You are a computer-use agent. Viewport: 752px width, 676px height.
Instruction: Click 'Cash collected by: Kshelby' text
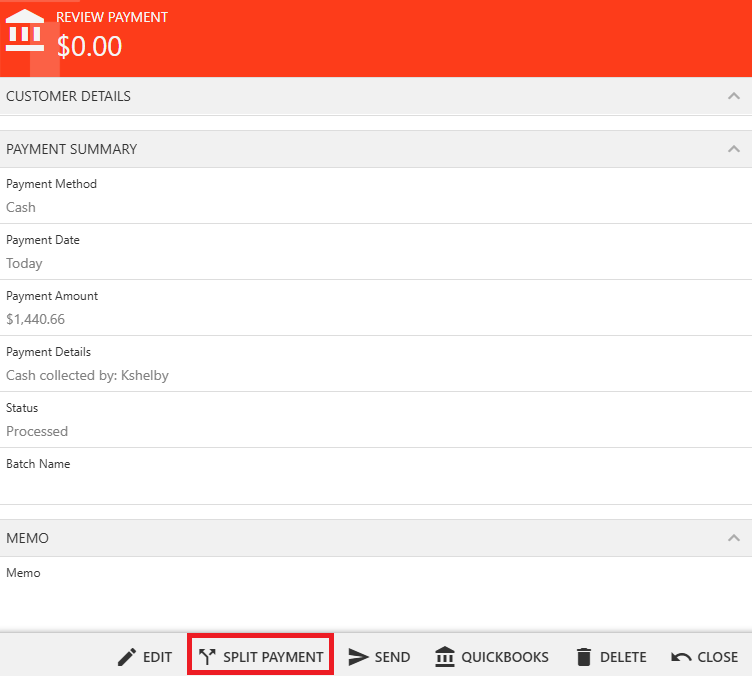87,375
